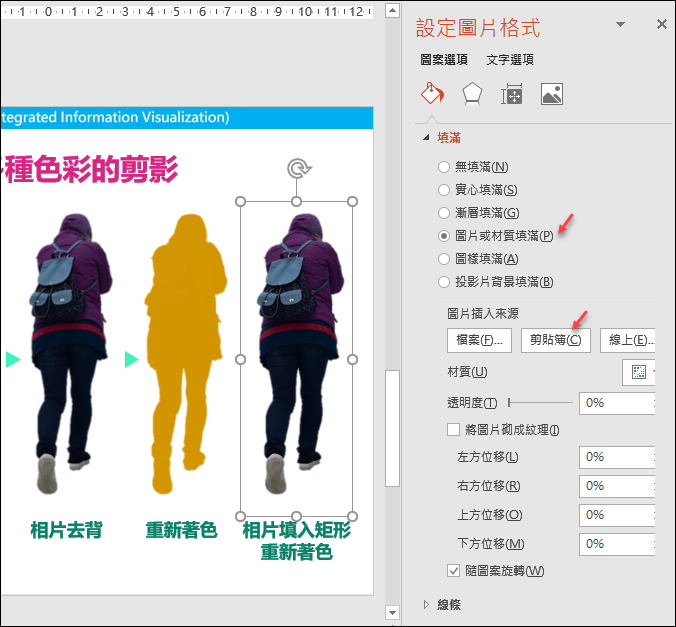Screen dimensions: 676x627
Task: Click the rotation handle above selected picture
Action: tap(299, 168)
